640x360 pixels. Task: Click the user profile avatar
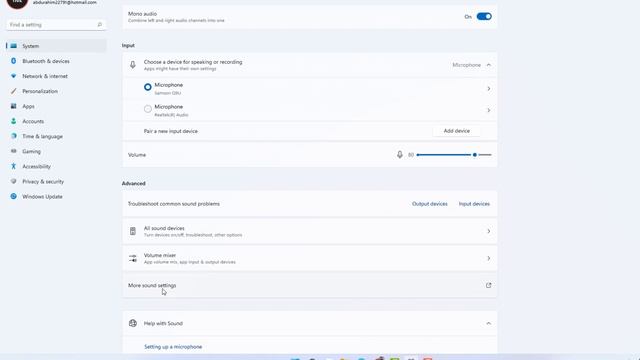tap(17, 2)
